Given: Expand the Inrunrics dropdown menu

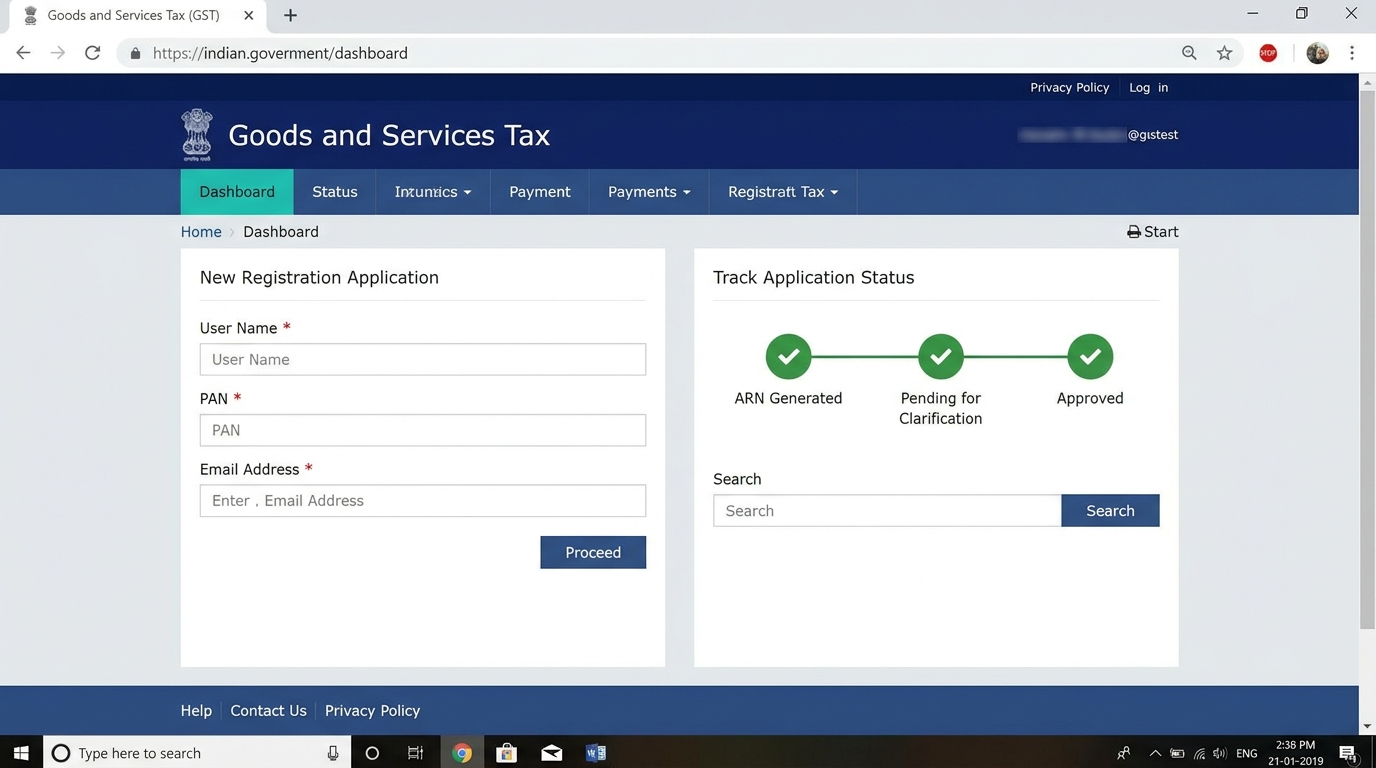Looking at the screenshot, I should coord(433,192).
